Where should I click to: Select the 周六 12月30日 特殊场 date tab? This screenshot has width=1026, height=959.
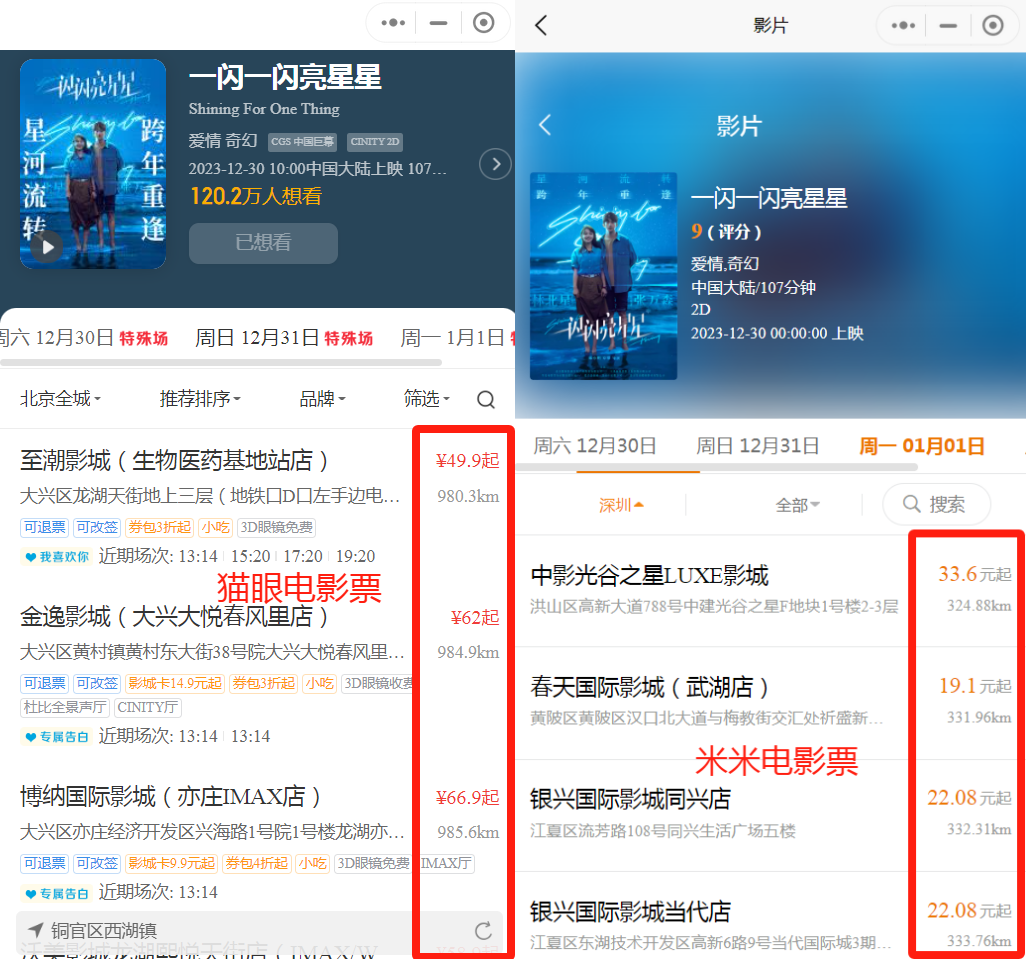[x=84, y=338]
